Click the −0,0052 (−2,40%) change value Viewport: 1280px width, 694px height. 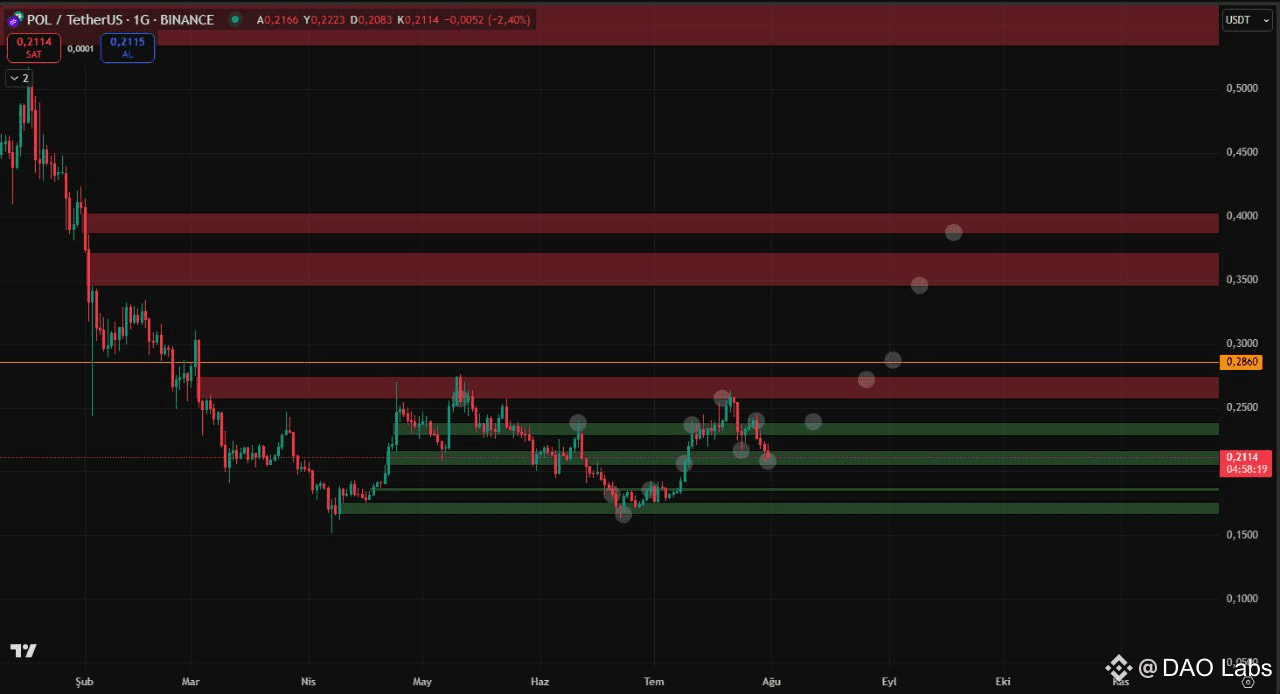(x=487, y=20)
